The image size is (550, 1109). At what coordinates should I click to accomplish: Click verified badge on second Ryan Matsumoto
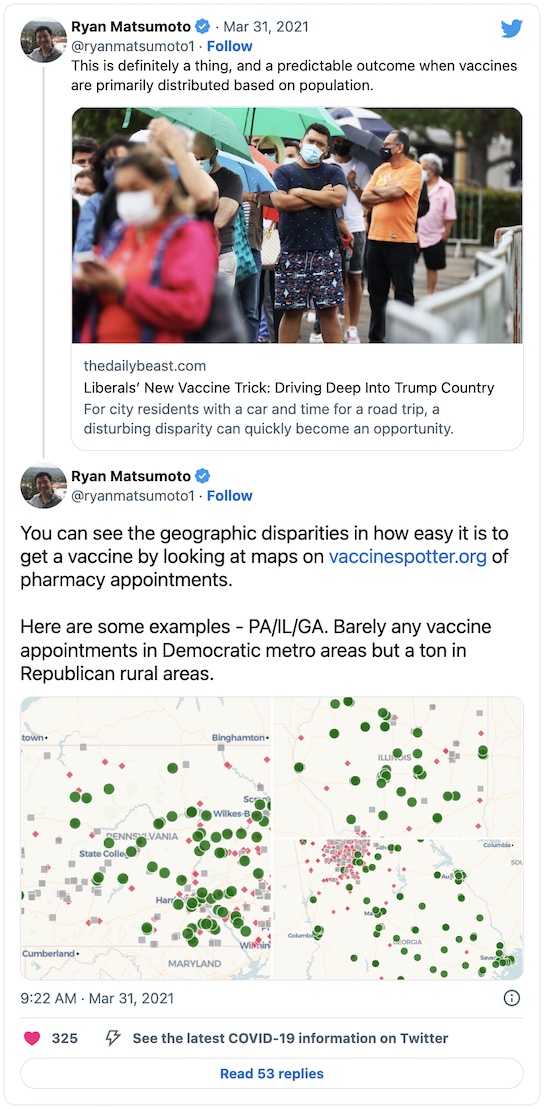pos(203,476)
